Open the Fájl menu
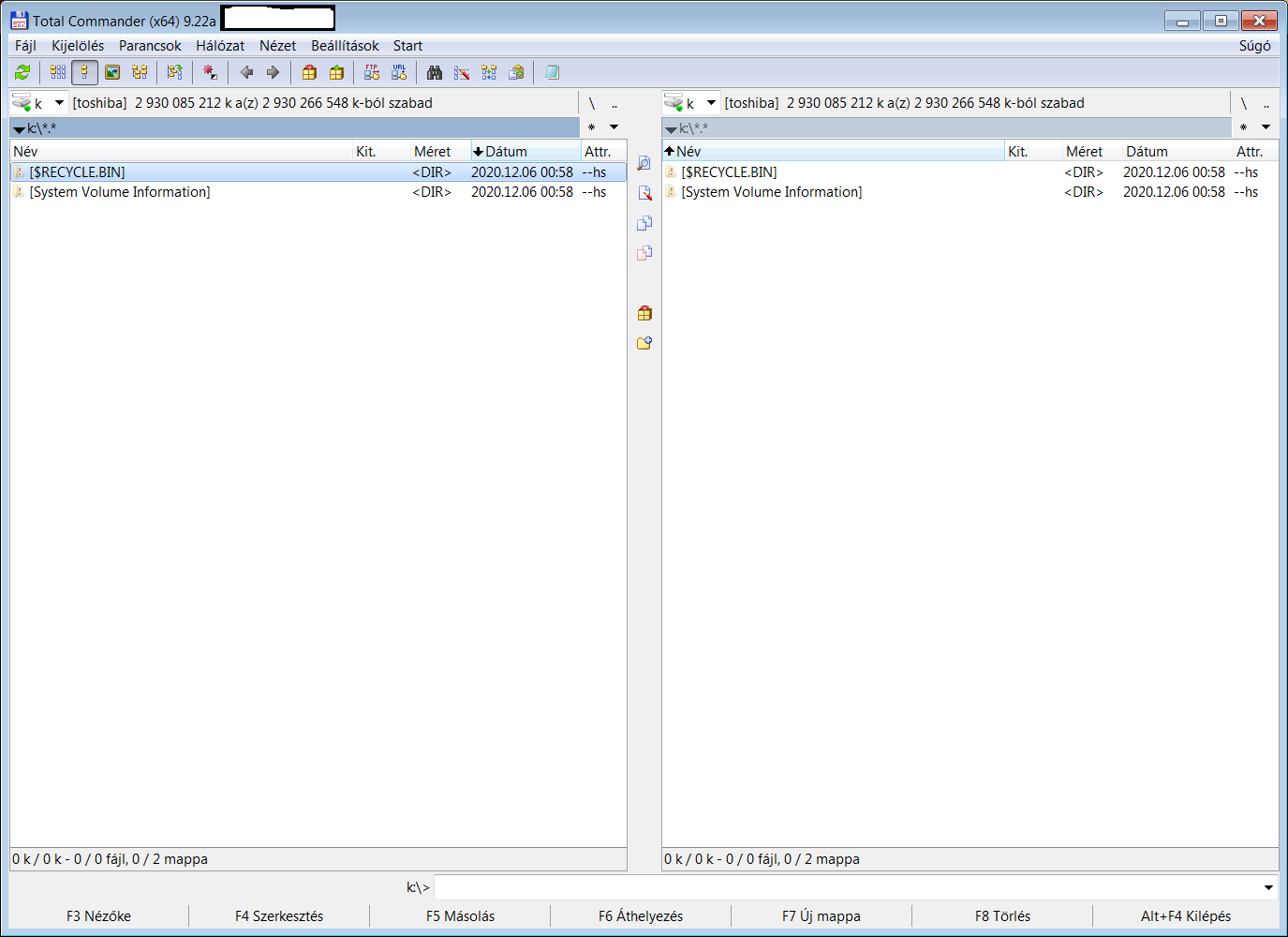Image resolution: width=1288 pixels, height=937 pixels. 25,46
